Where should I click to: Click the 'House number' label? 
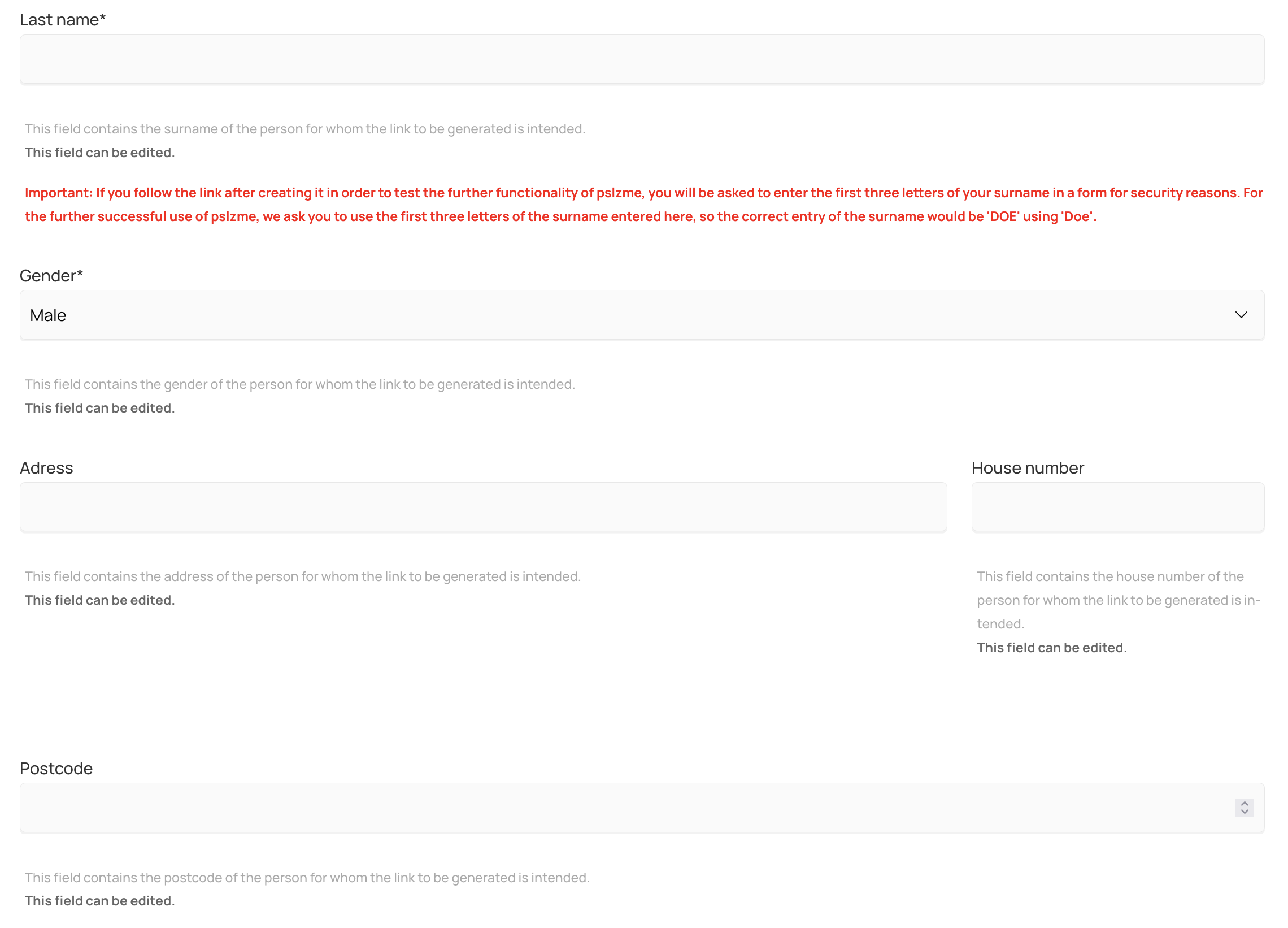1028,469
